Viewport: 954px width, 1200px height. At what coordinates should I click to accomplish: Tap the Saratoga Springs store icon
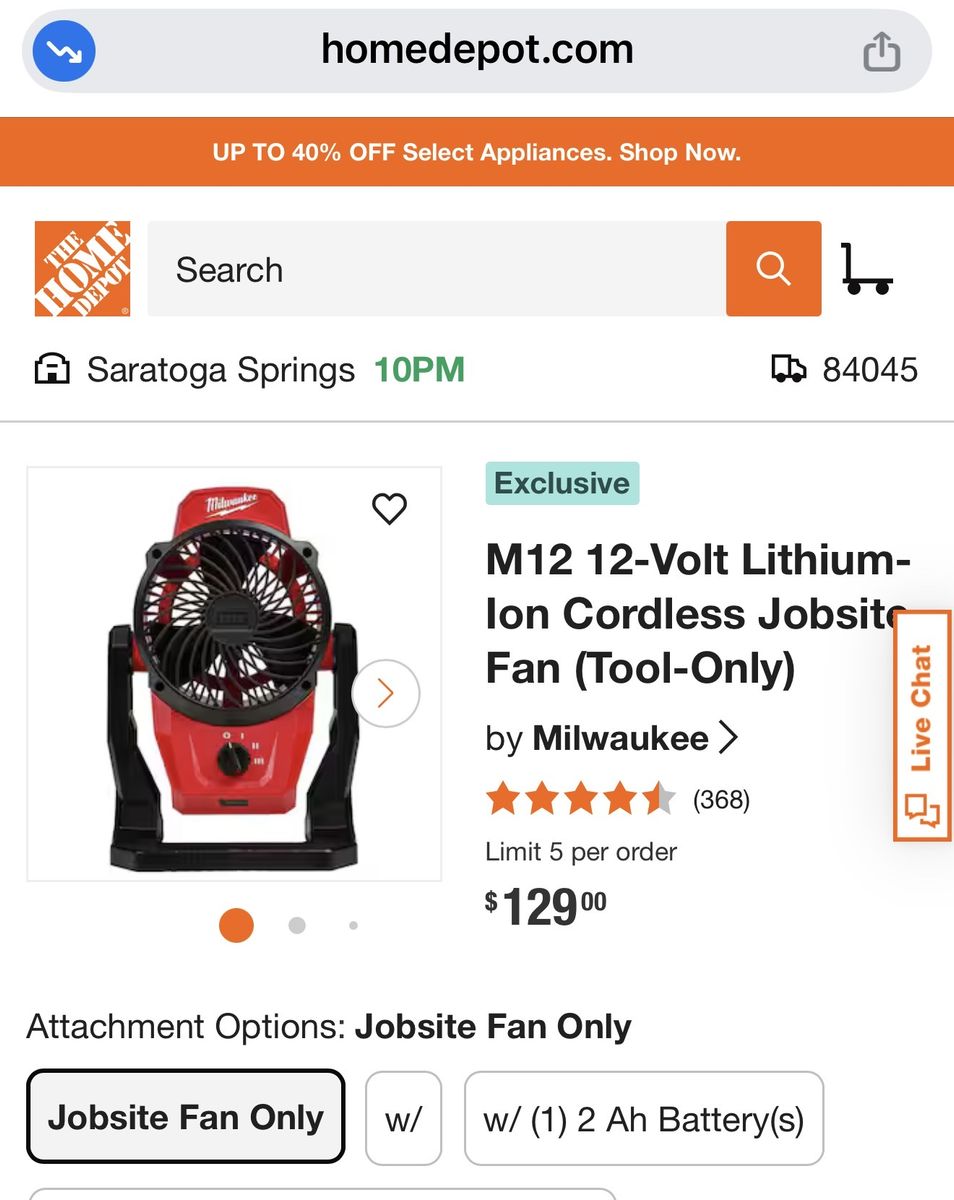pos(52,370)
